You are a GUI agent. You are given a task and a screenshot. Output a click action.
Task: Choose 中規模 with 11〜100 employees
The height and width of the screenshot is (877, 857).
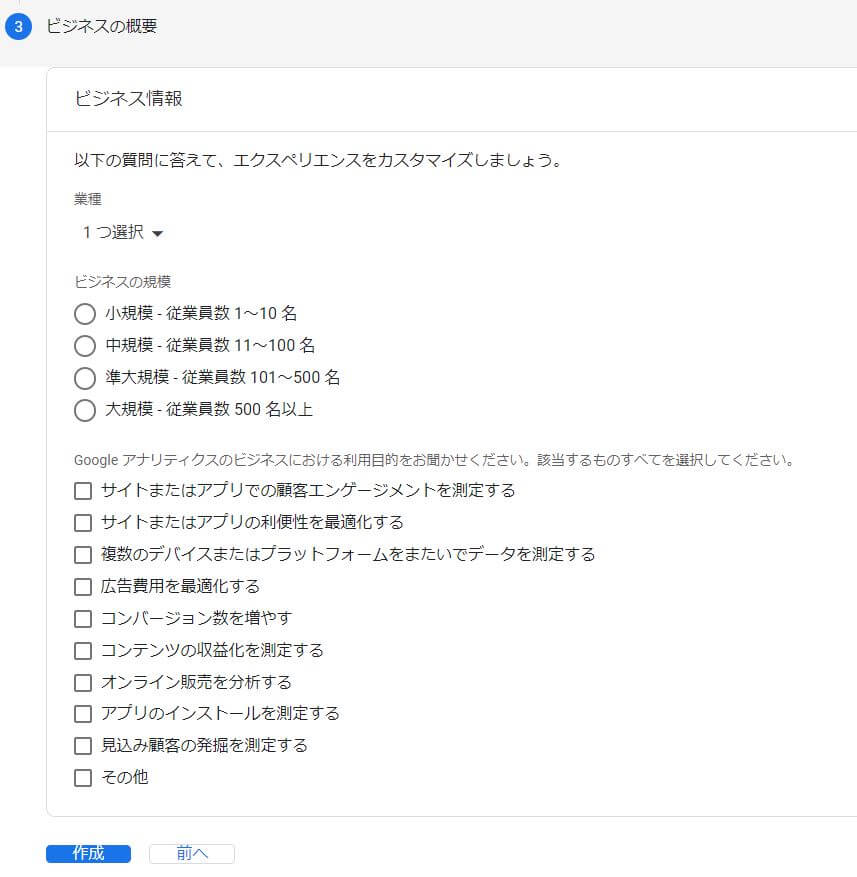point(85,345)
